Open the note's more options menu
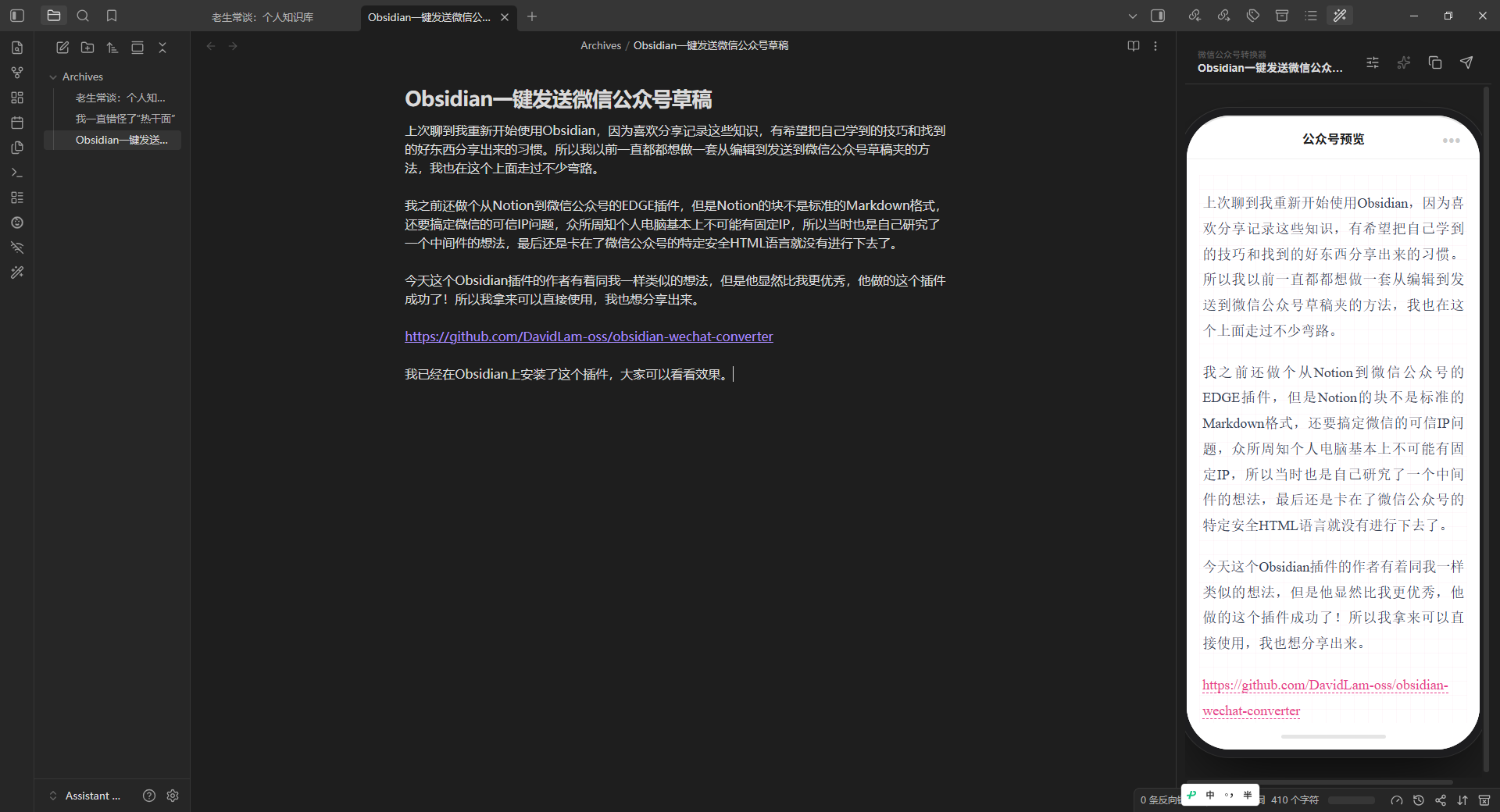Screen dimensions: 1500x812 tap(1155, 46)
